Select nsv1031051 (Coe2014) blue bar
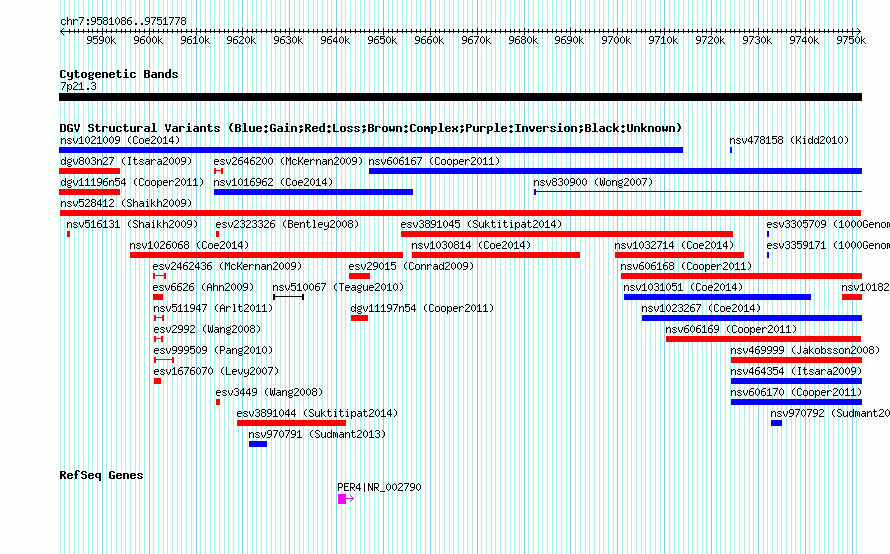The height and width of the screenshot is (554, 890). tap(717, 297)
